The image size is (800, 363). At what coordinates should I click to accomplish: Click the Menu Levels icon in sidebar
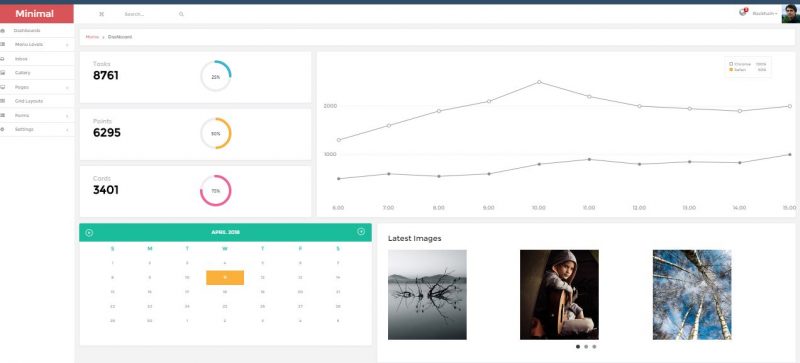pyautogui.click(x=3, y=44)
